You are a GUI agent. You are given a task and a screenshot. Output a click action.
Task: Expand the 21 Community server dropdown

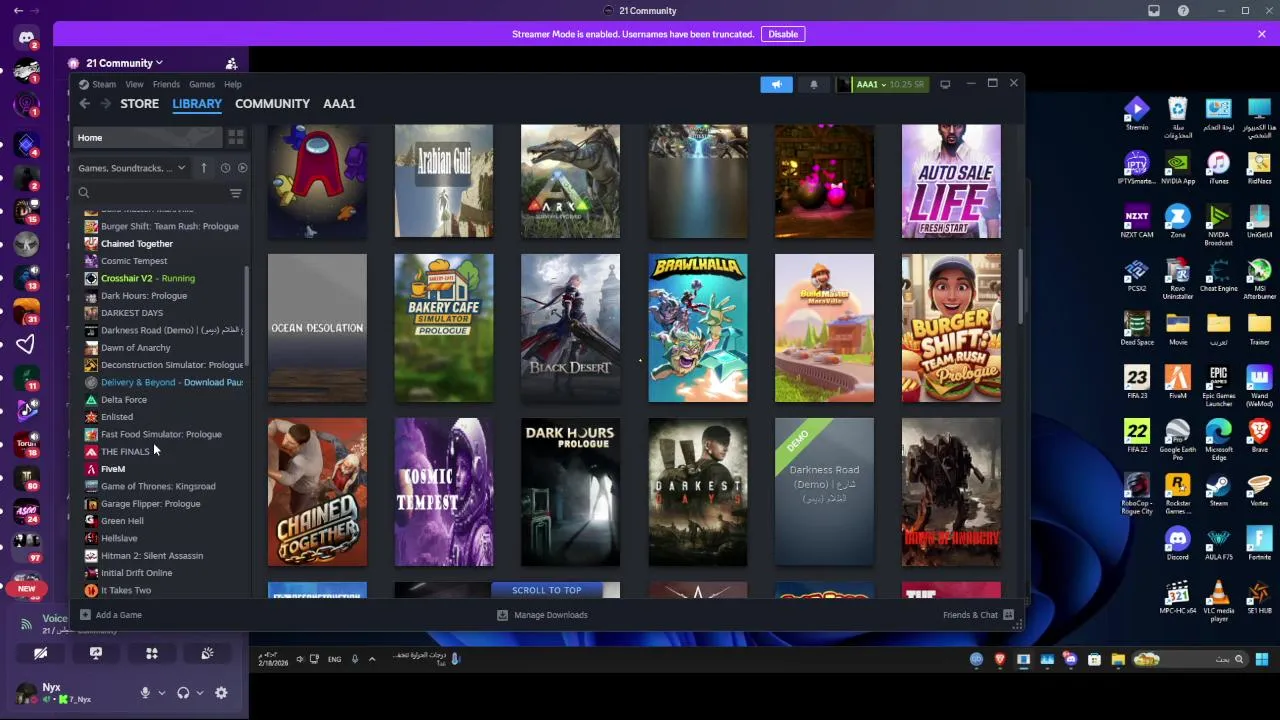[x=124, y=63]
